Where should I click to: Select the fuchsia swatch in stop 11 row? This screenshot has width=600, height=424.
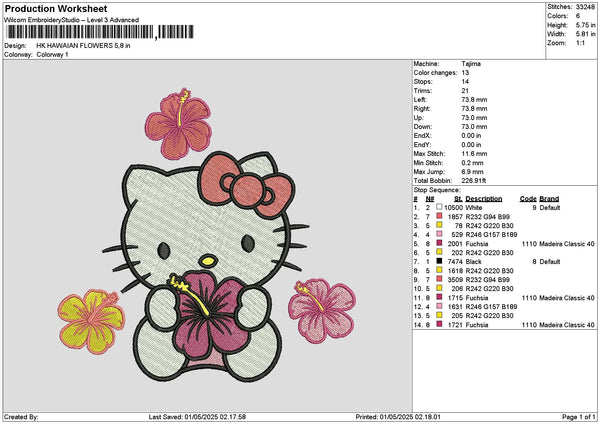point(439,297)
